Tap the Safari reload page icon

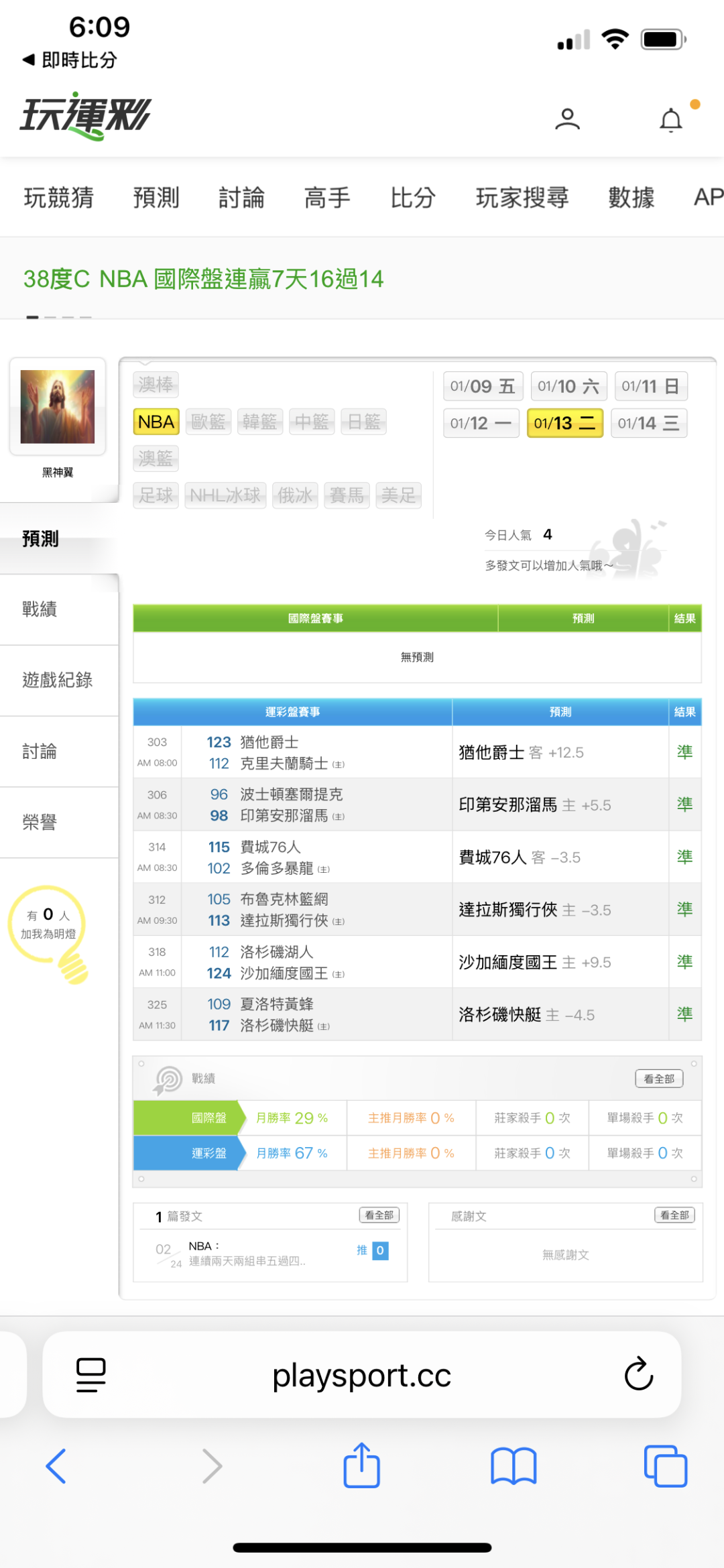coord(638,1374)
